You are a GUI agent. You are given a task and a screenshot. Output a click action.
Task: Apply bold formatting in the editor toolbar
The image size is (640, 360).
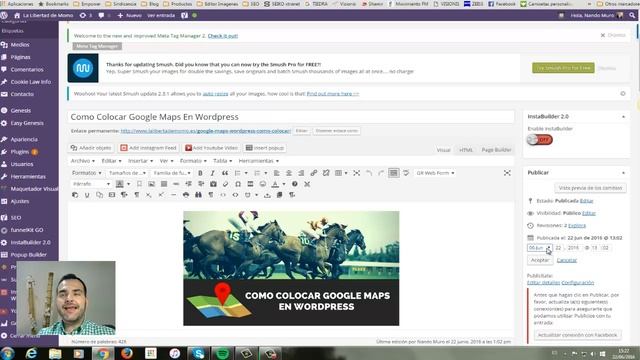click(x=200, y=173)
